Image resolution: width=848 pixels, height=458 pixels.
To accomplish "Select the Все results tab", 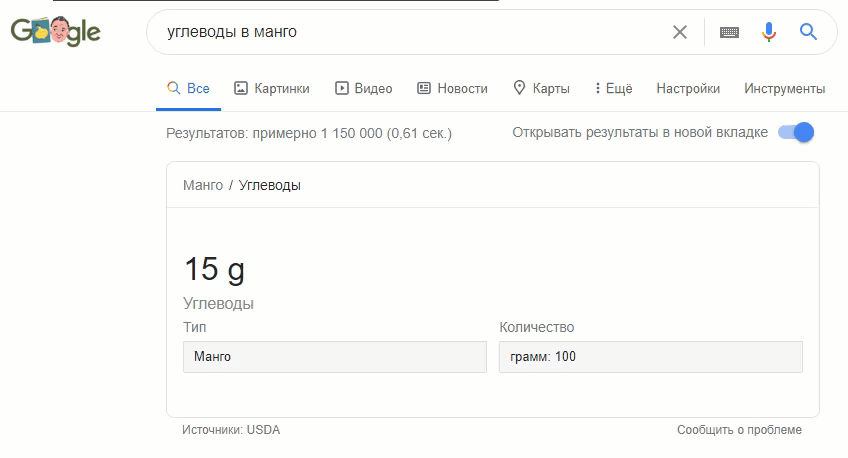I will 188,89.
